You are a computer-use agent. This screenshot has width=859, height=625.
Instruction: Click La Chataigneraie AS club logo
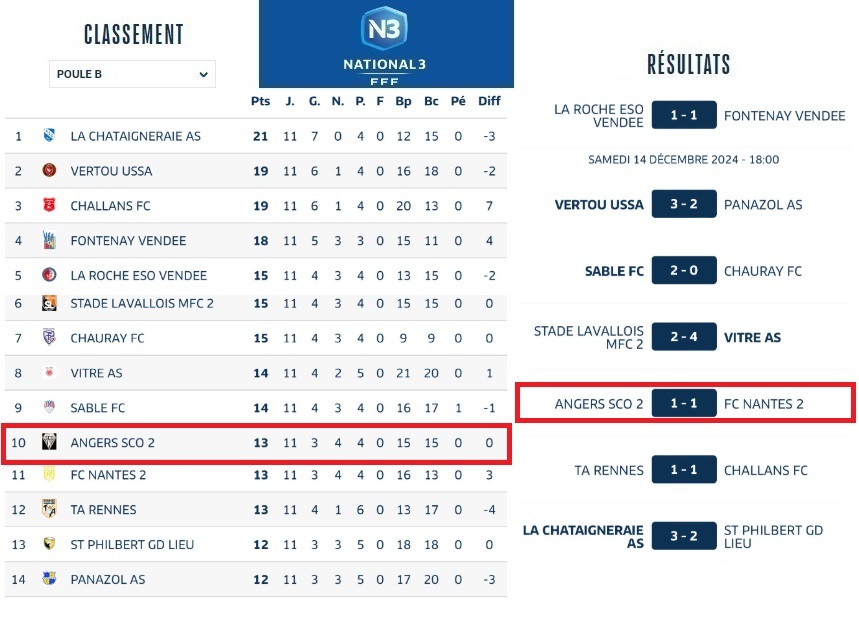click(x=49, y=136)
